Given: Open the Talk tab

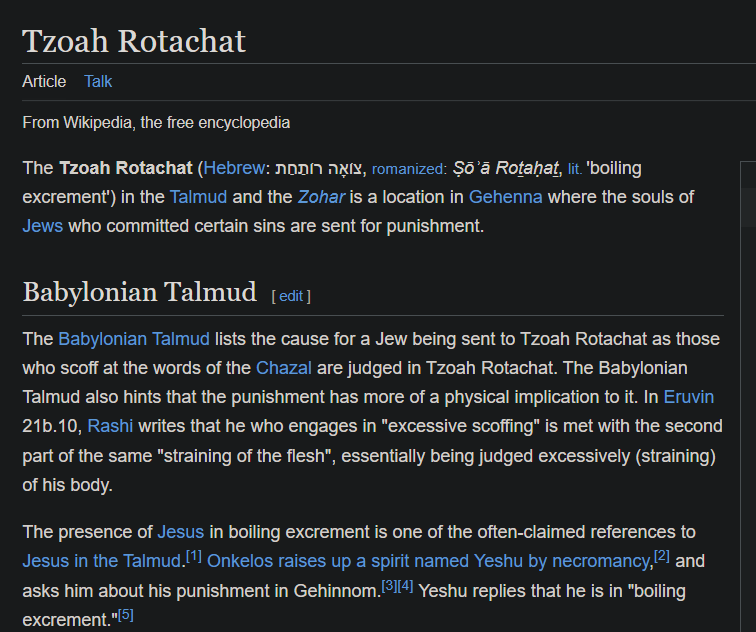Looking at the screenshot, I should tap(98, 81).
